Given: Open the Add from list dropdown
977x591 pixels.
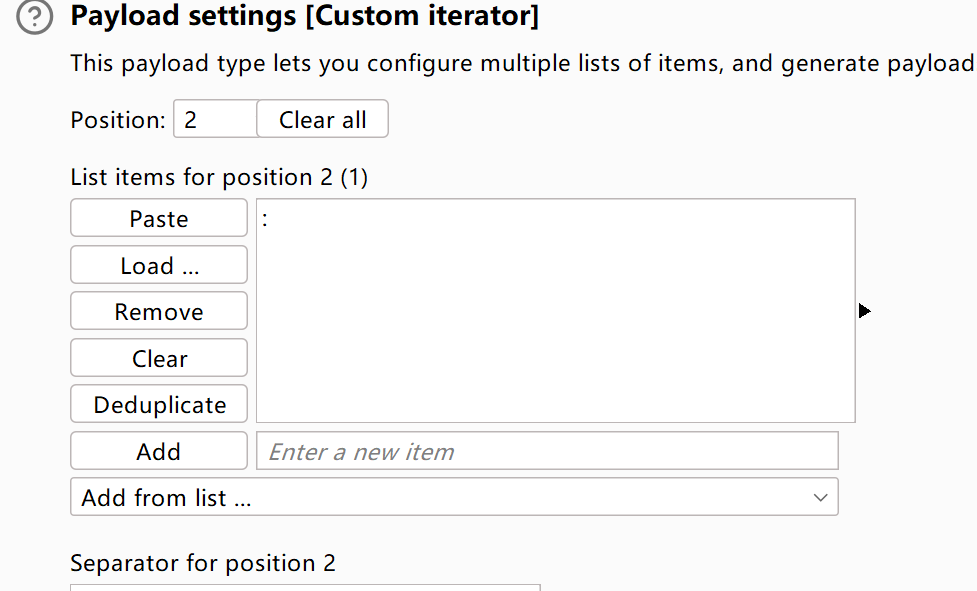Looking at the screenshot, I should (440, 498).
